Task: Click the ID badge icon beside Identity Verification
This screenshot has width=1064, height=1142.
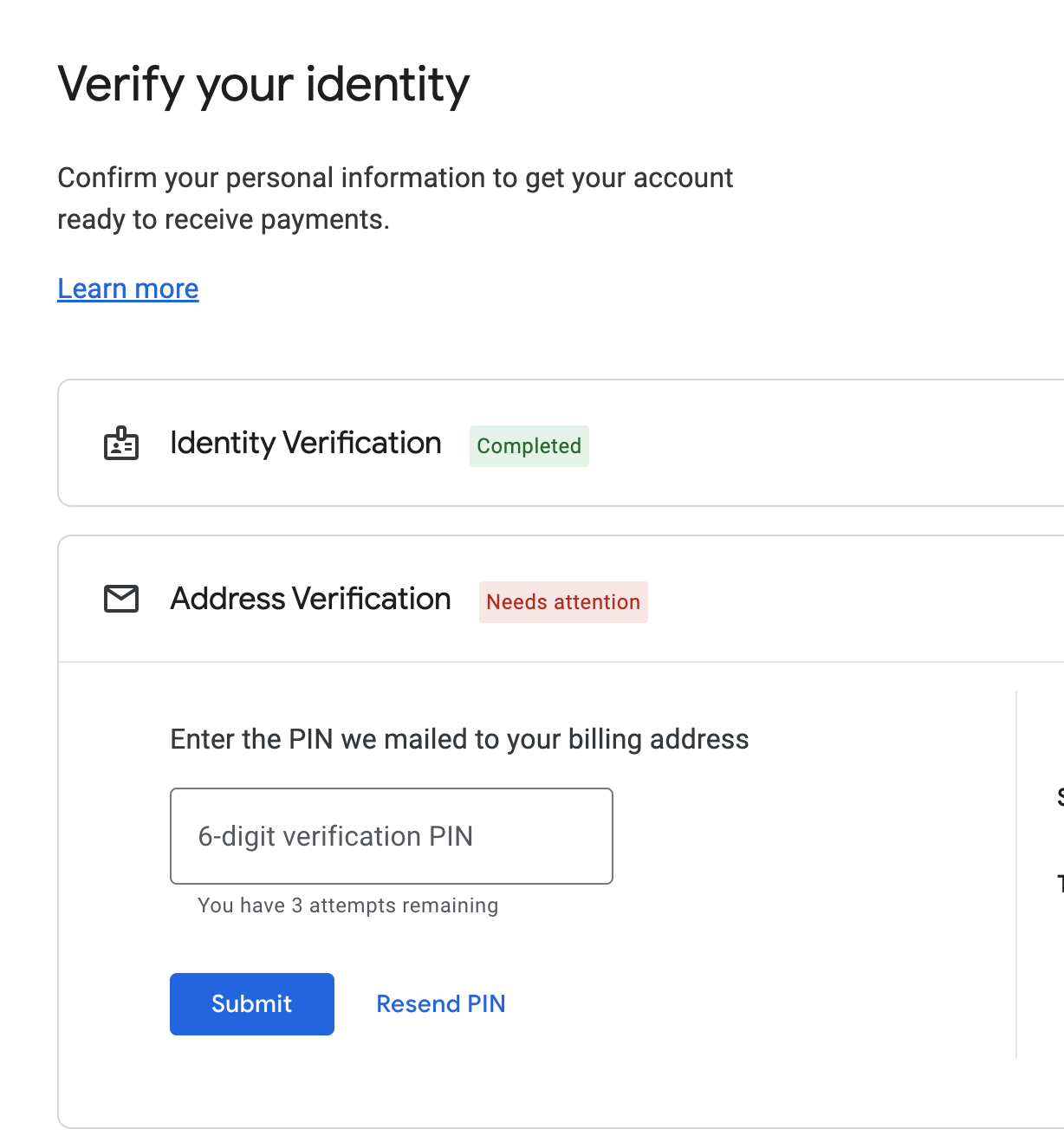Action: tap(121, 444)
